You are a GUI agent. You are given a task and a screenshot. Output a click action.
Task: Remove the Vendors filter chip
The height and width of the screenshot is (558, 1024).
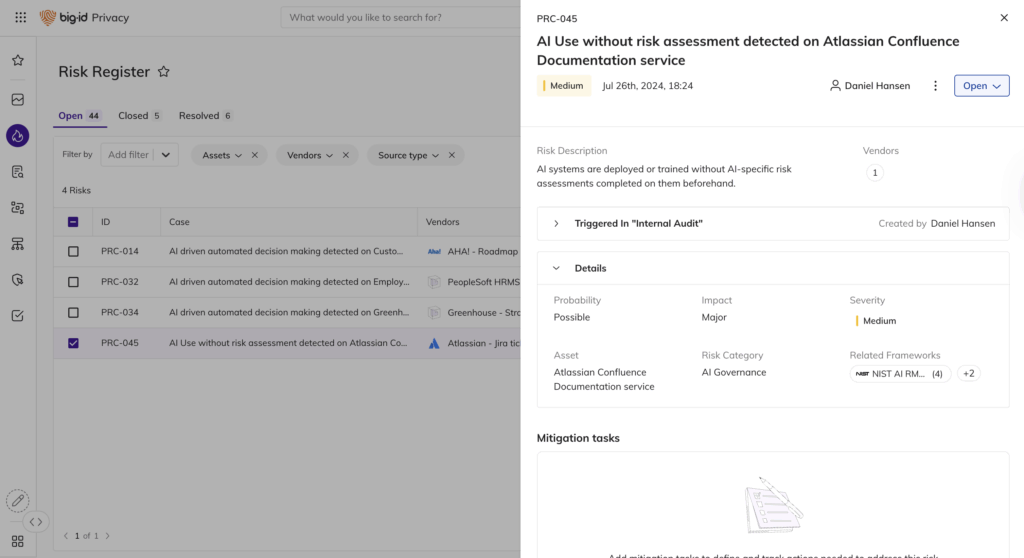345,155
